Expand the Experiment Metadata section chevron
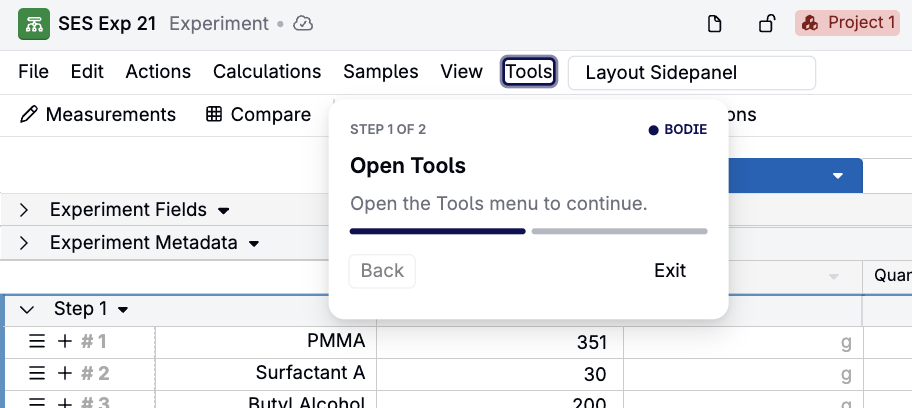This screenshot has height=408, width=912. point(24,243)
